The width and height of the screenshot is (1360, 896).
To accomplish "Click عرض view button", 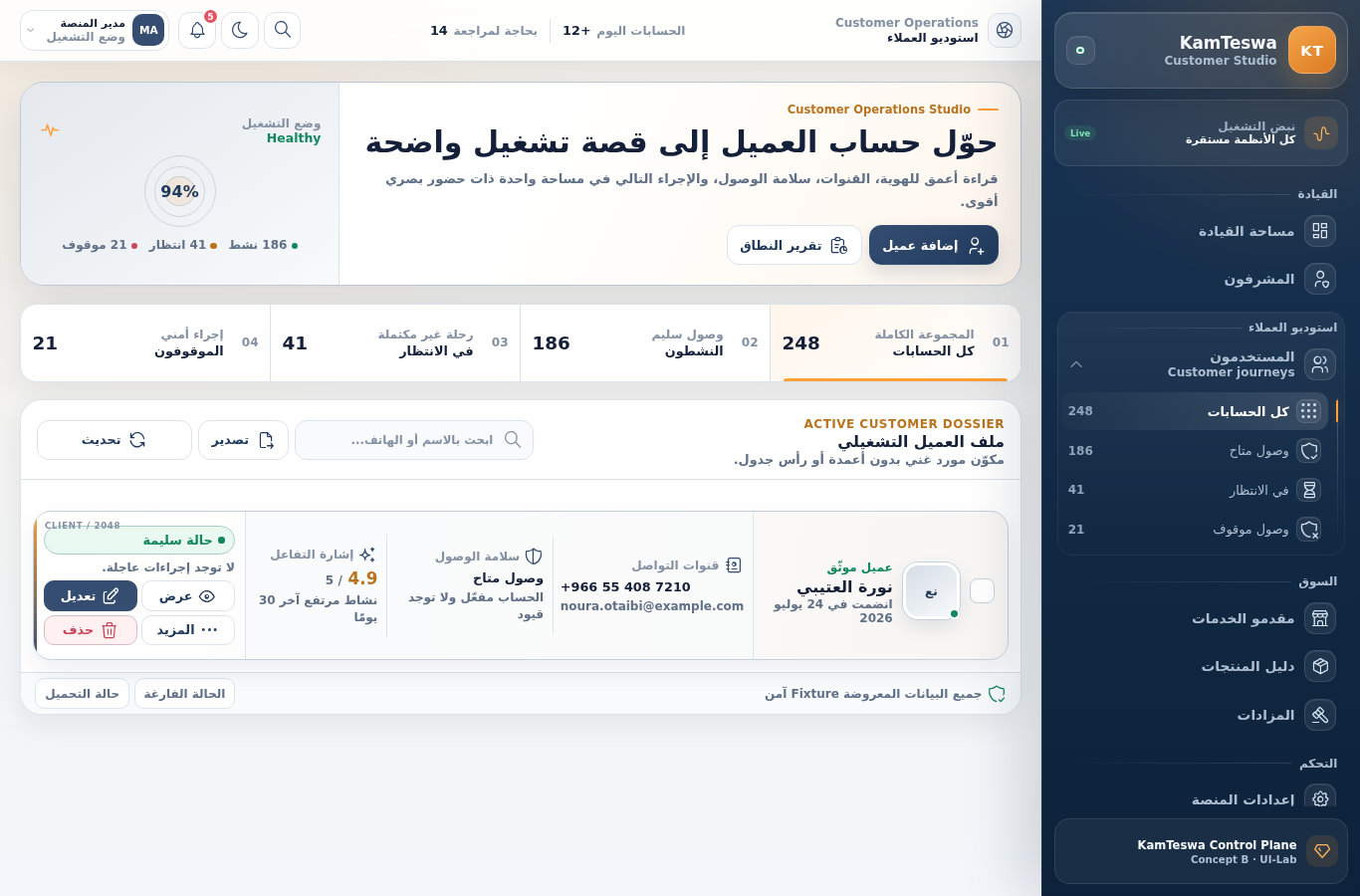I will 188,595.
